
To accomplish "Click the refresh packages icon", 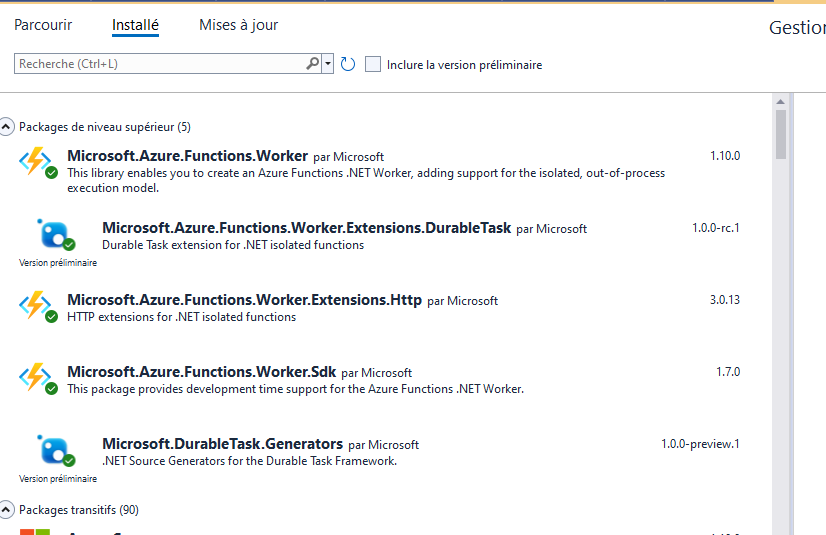I will 348,64.
